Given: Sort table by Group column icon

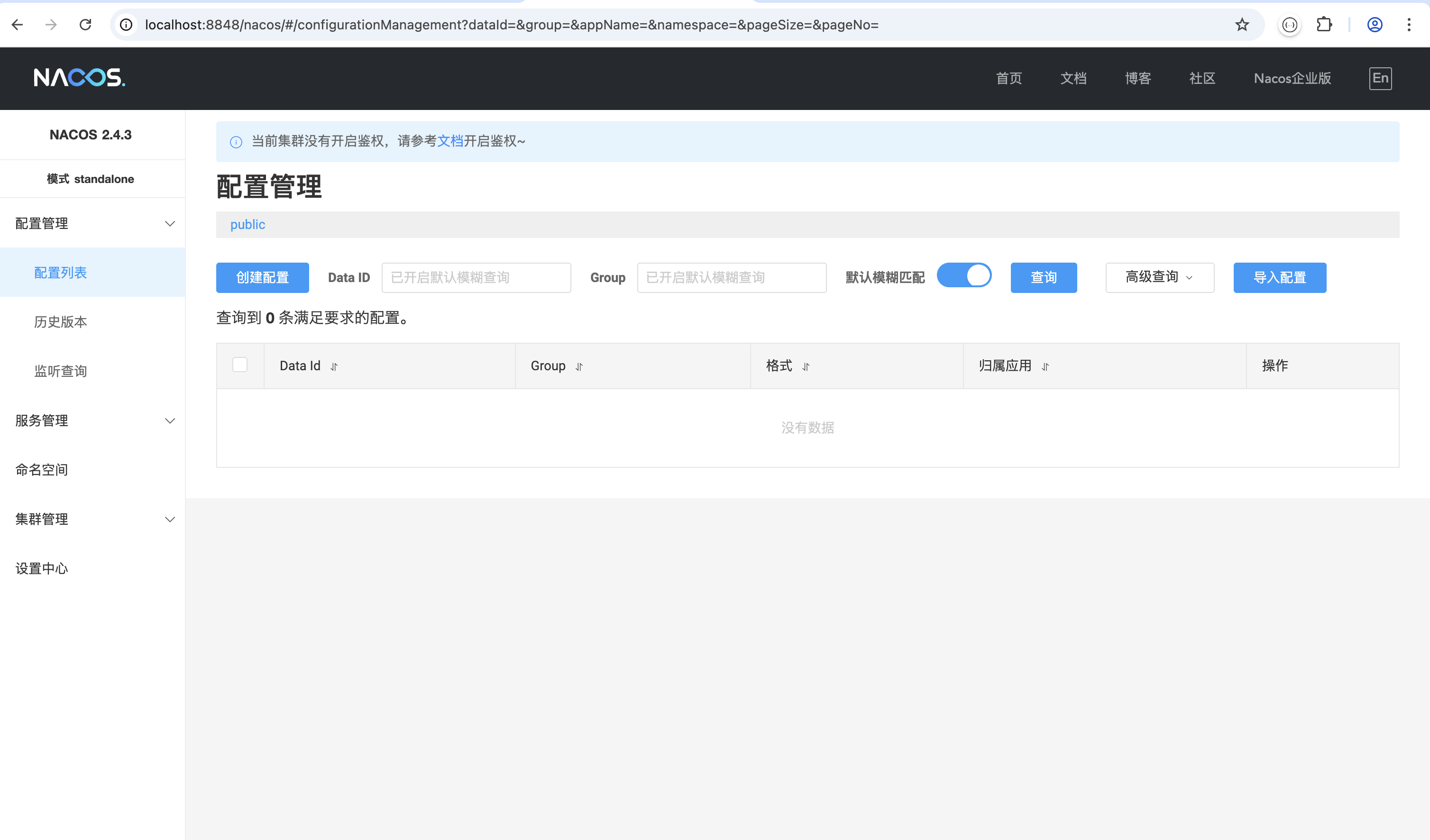Looking at the screenshot, I should tap(579, 367).
